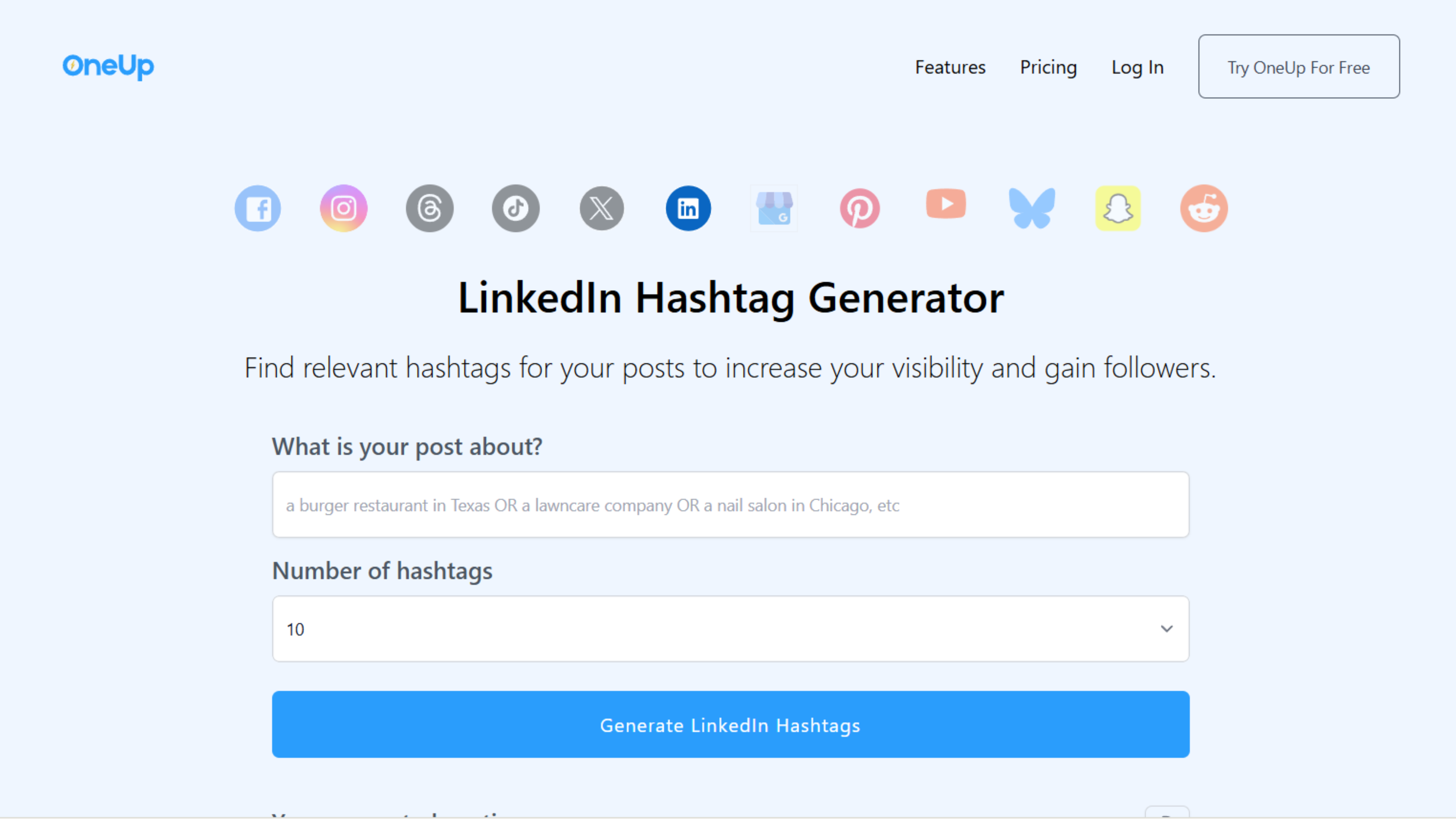Focus the post topic input field
This screenshot has height=819, width=1456.
click(730, 505)
